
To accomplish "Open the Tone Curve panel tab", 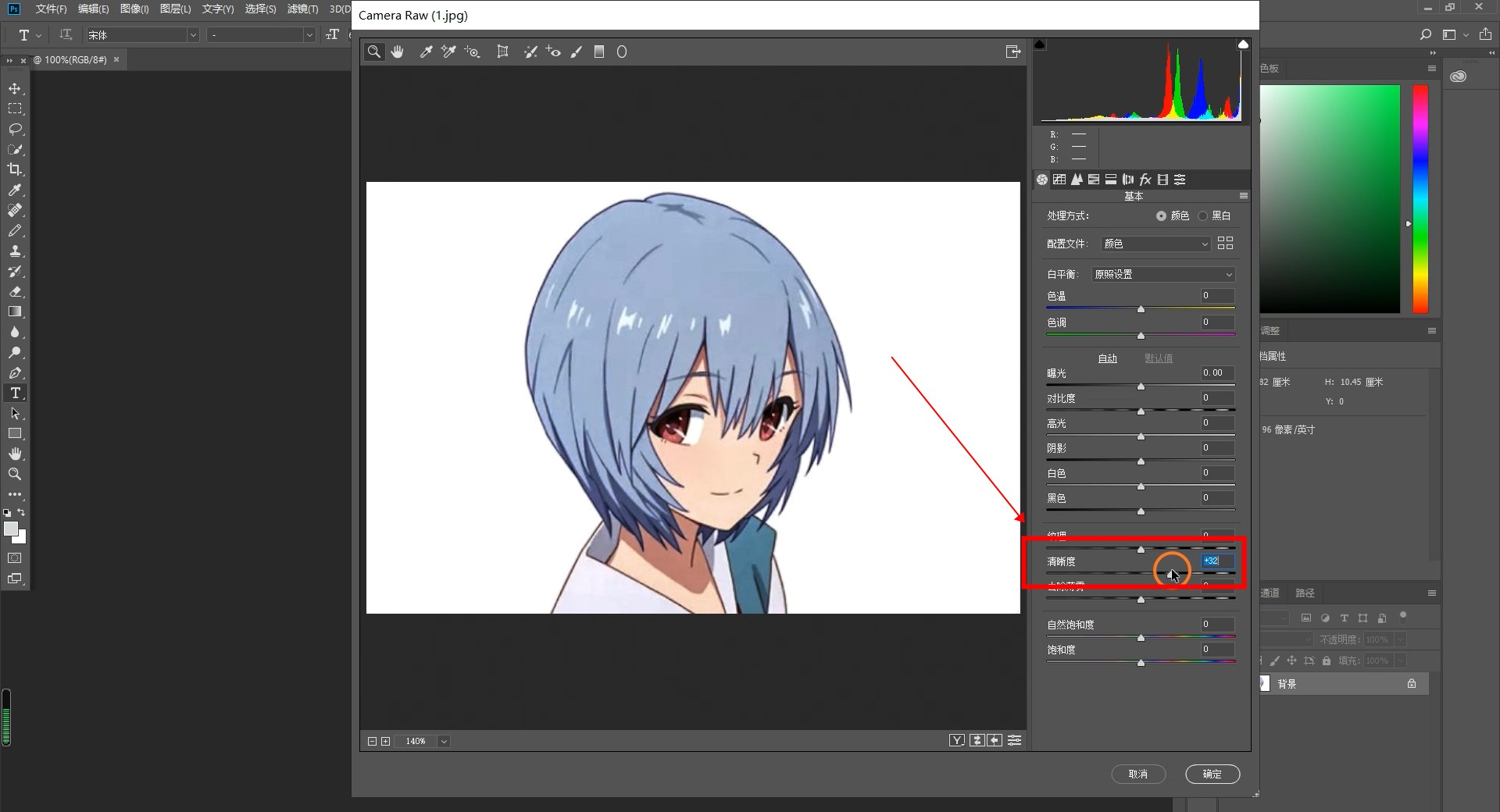I will pyautogui.click(x=1059, y=180).
